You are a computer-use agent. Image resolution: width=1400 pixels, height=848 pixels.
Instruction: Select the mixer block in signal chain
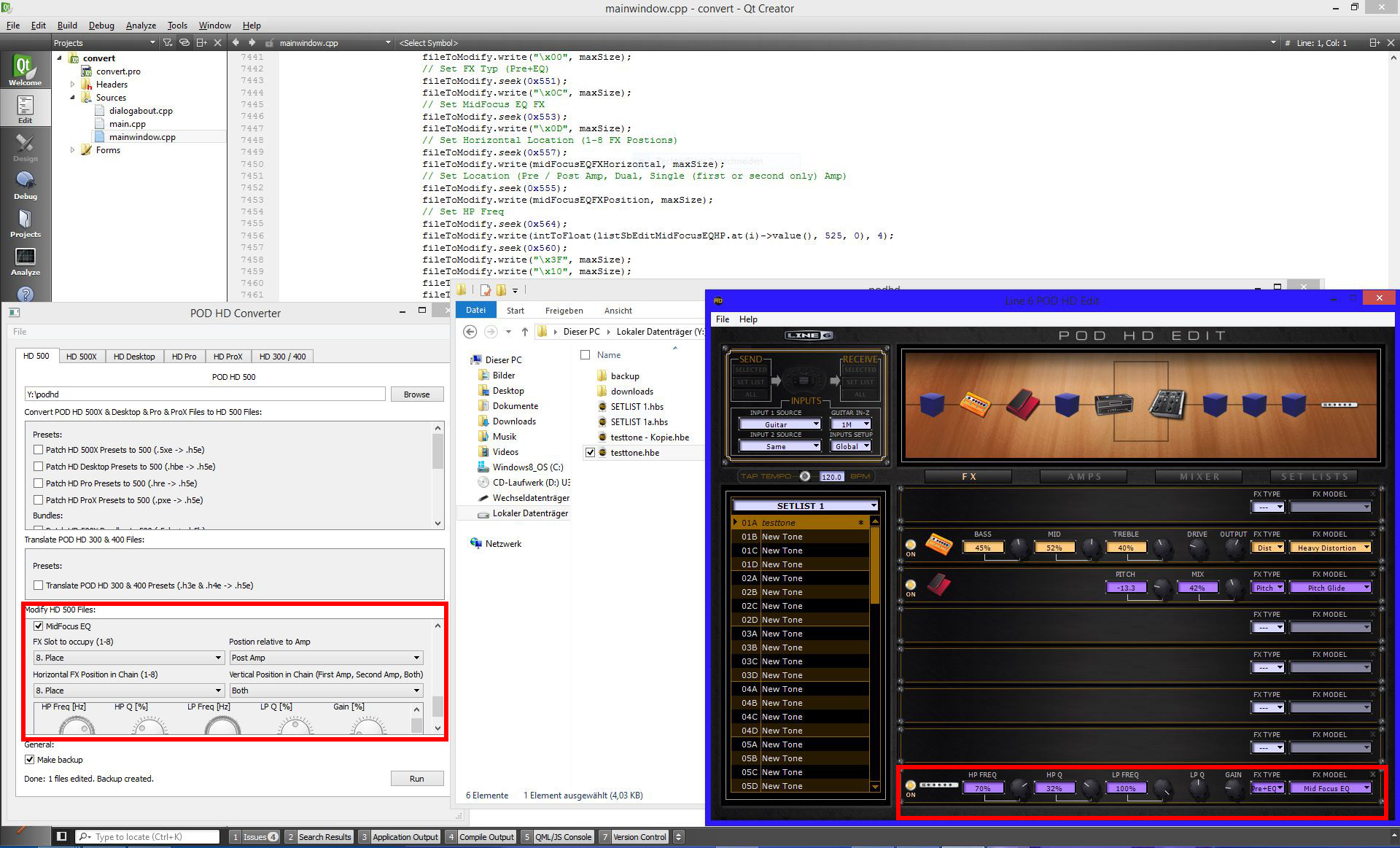pos(1168,405)
